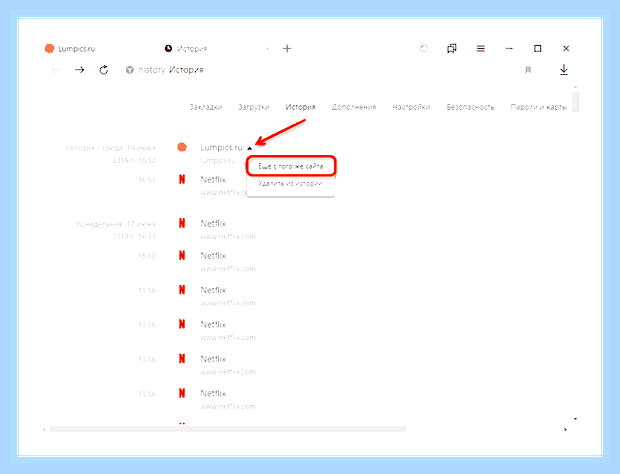This screenshot has width=620, height=474.
Task: Select the История section tab
Action: click(x=301, y=107)
